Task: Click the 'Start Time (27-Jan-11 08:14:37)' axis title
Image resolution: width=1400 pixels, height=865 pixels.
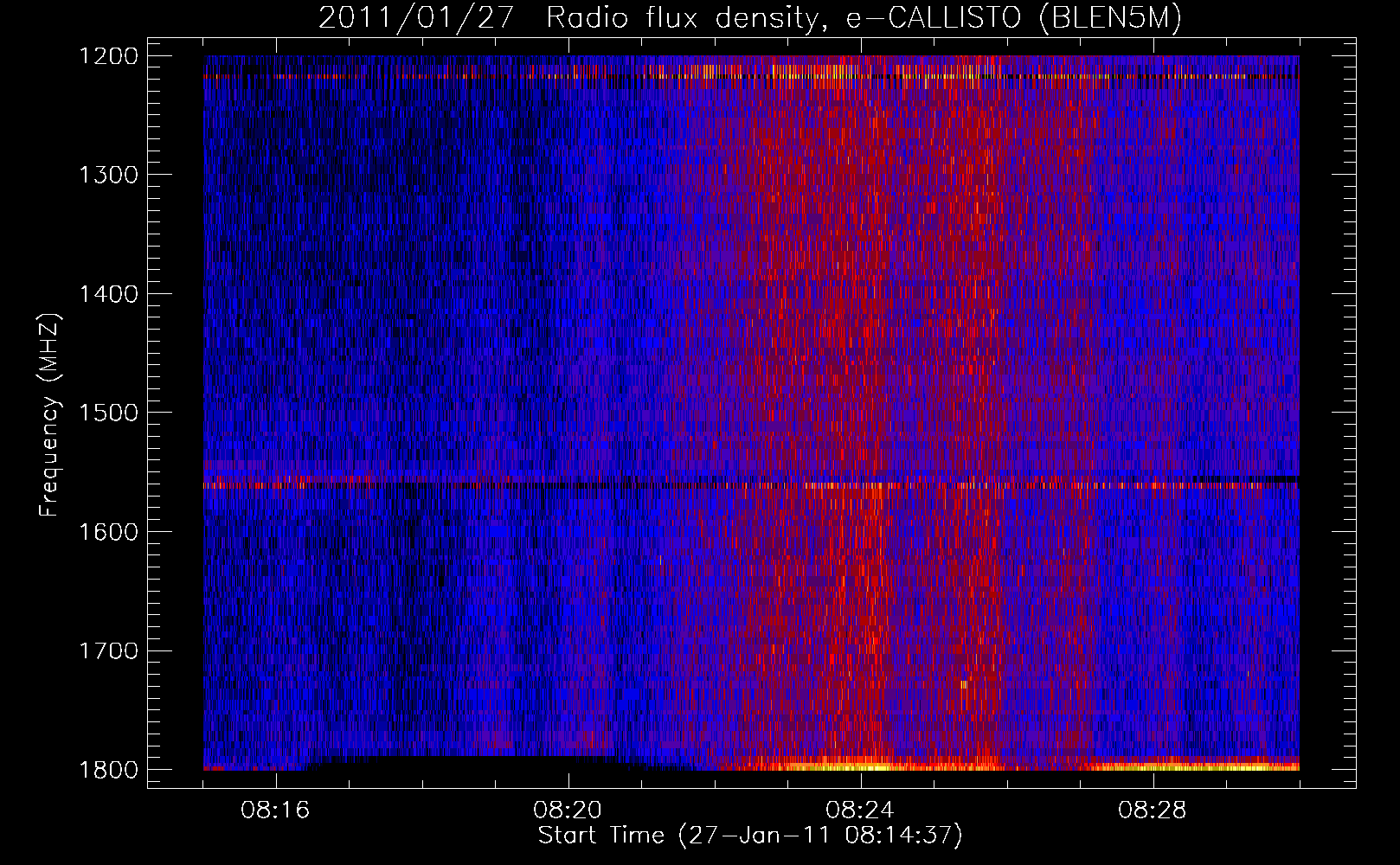Action: [750, 836]
